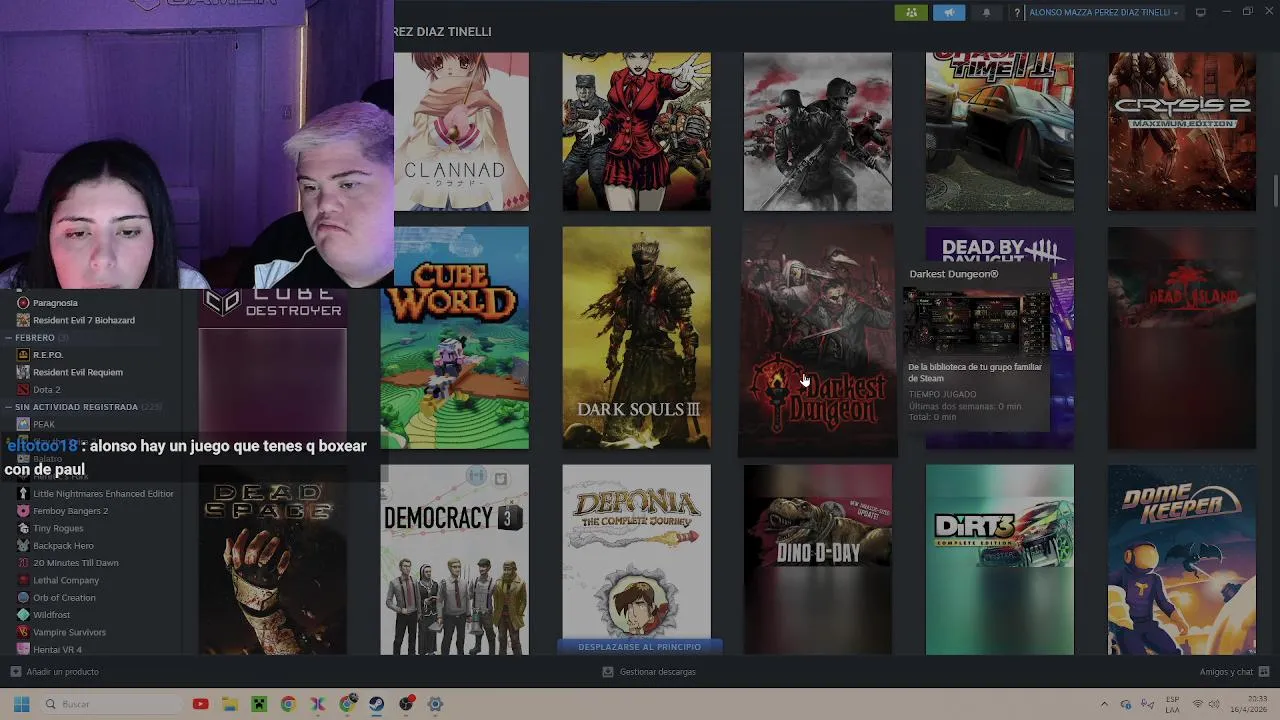The width and height of the screenshot is (1280, 720).
Task: Show hidden tray icons chevron
Action: 1104,704
